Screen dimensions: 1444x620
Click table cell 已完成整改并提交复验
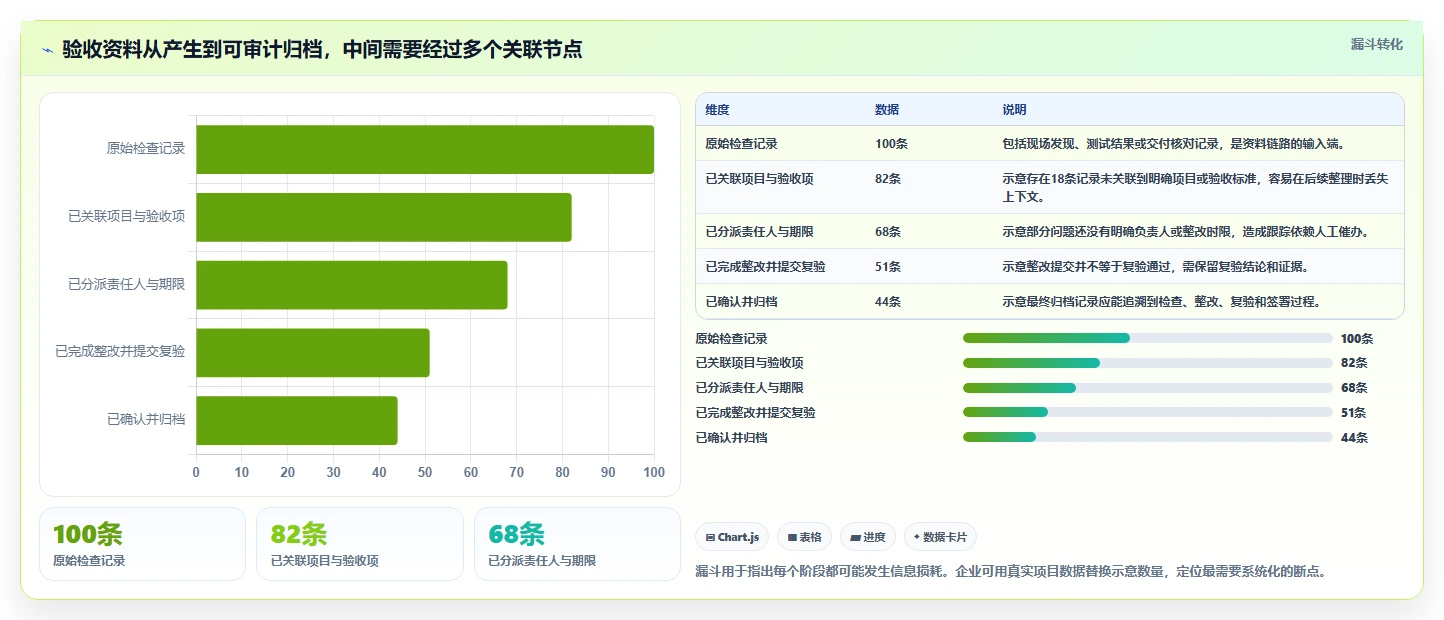pos(765,267)
